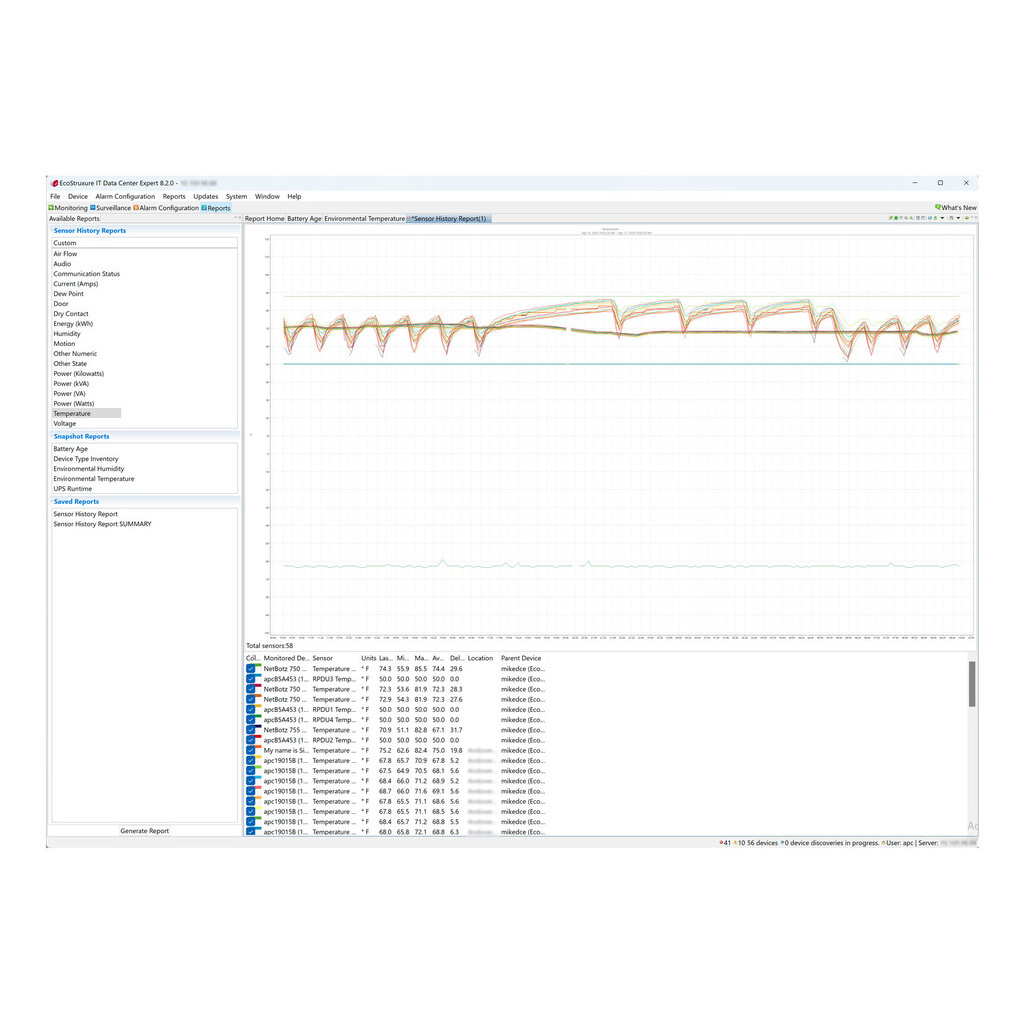Viewport: 1024px width, 1024px height.
Task: Uncheck the RPDU4 Temp sensor row
Action: pos(251,720)
